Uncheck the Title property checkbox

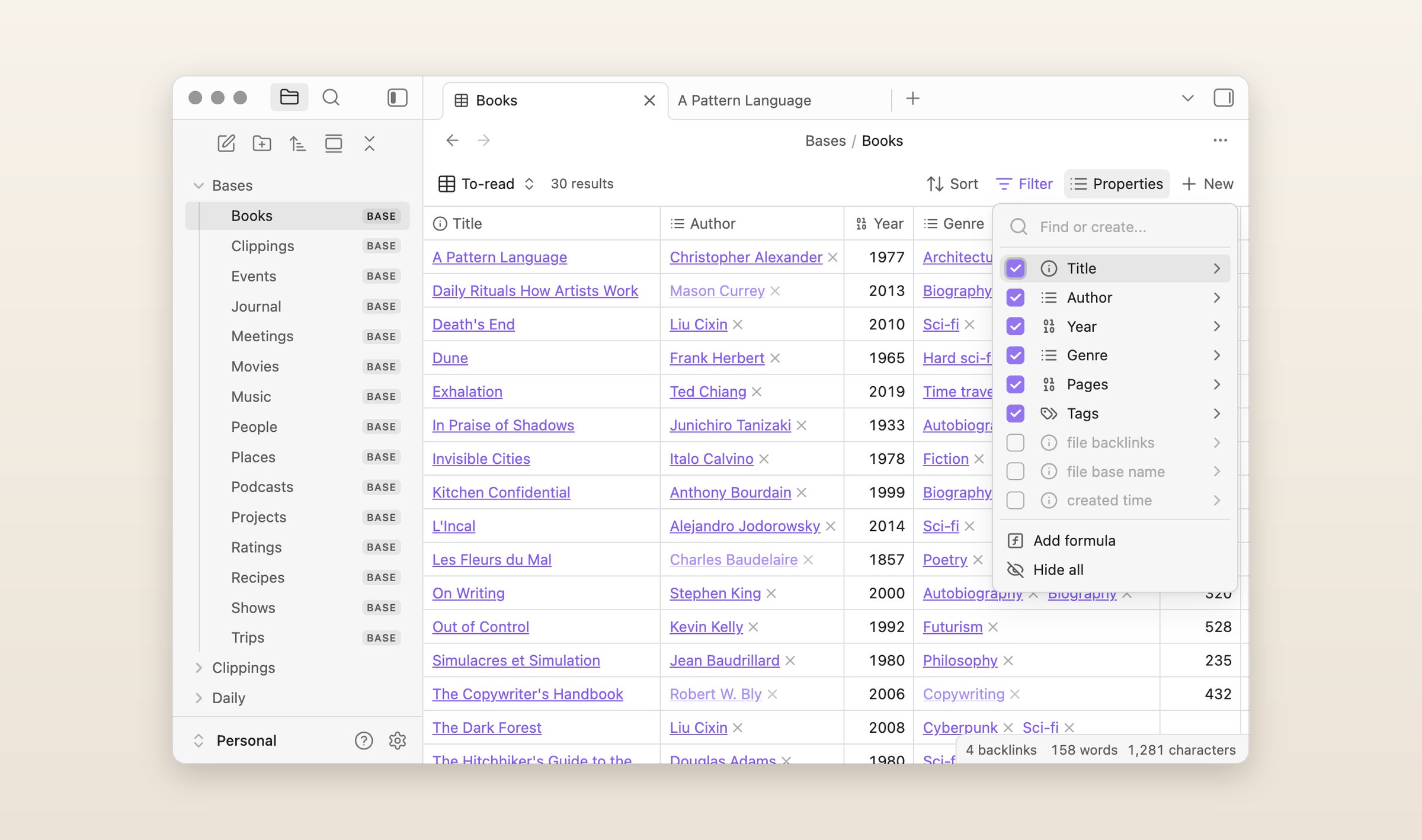pos(1016,268)
